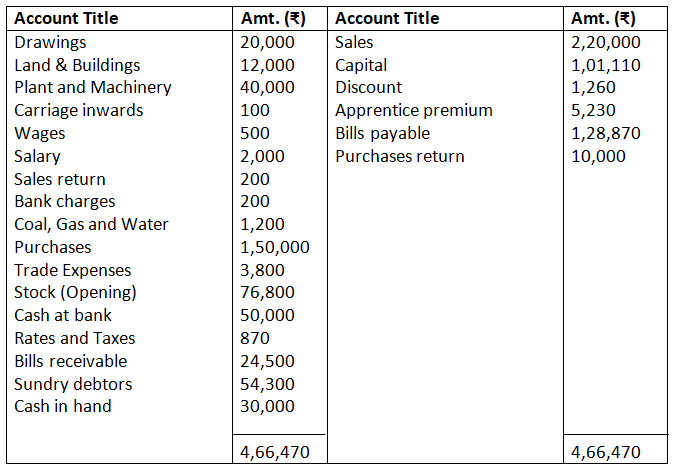Click the Carriage inwards row label
The width and height of the screenshot is (676, 468).
pyautogui.click(x=78, y=110)
